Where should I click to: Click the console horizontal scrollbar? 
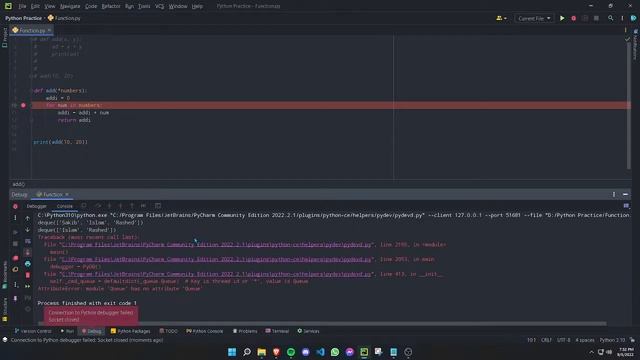click(x=321, y=324)
